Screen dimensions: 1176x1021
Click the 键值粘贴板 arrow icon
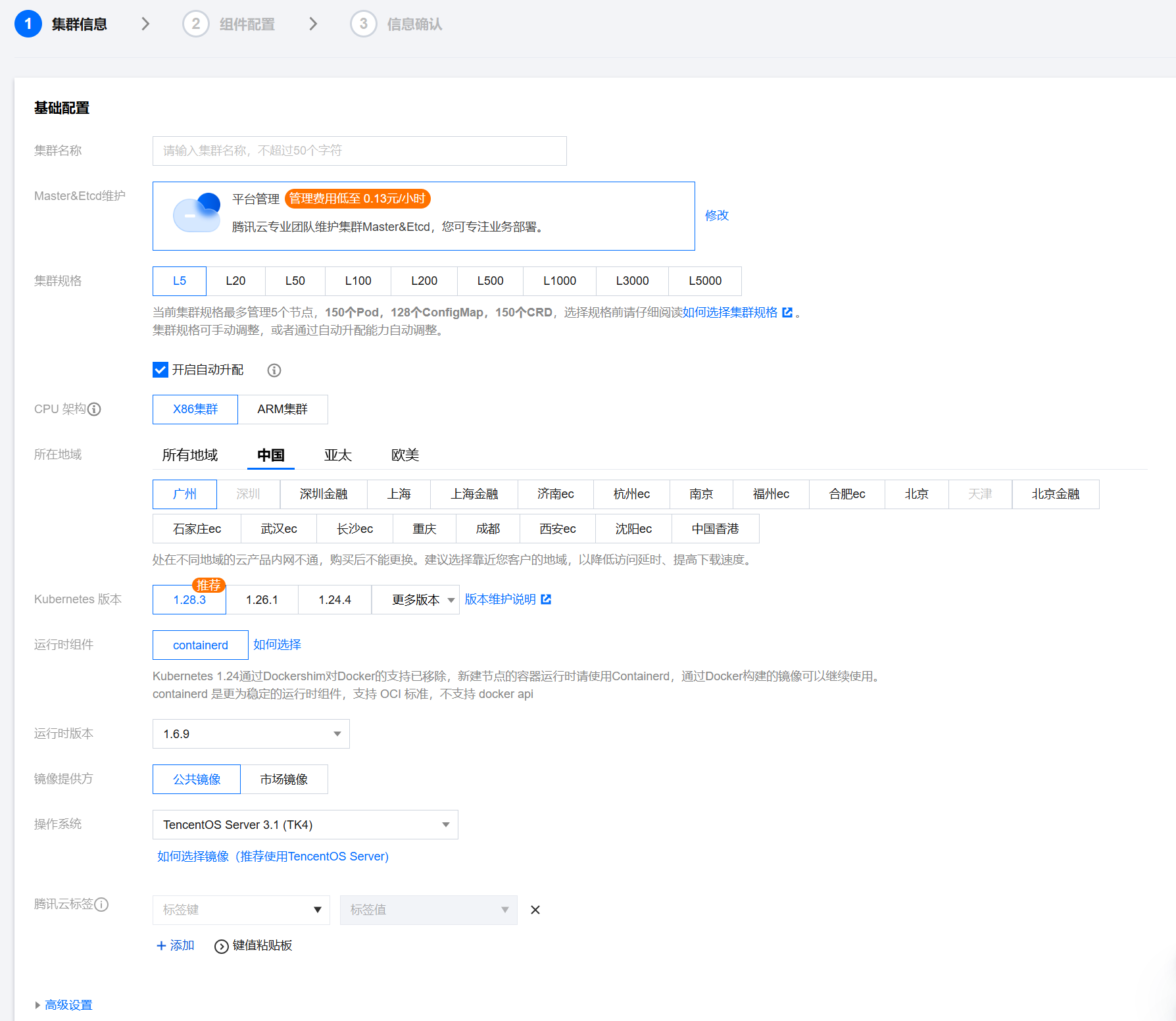(222, 946)
